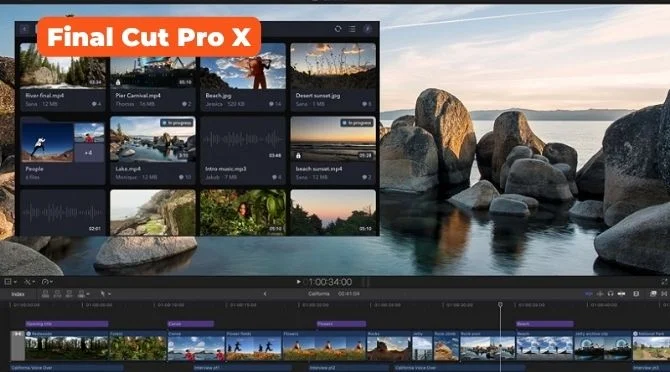Switch the media panel to list view
Screen dimensions: 670x372
(x=352, y=29)
